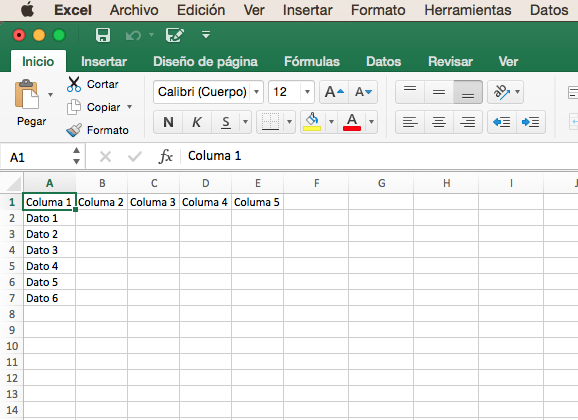Open the Calibri (Cuerpo) font dropdown

pos(257,91)
